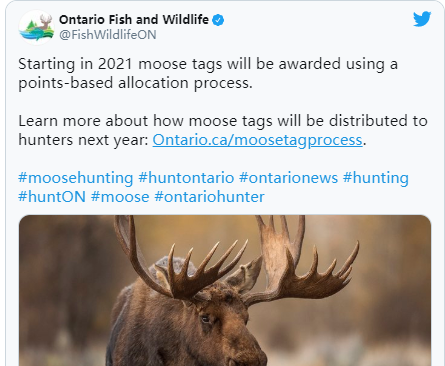This screenshot has height=366, width=445.
Task: Click the 'Starting in 2021 moose tags' sentence
Action: pos(208,64)
